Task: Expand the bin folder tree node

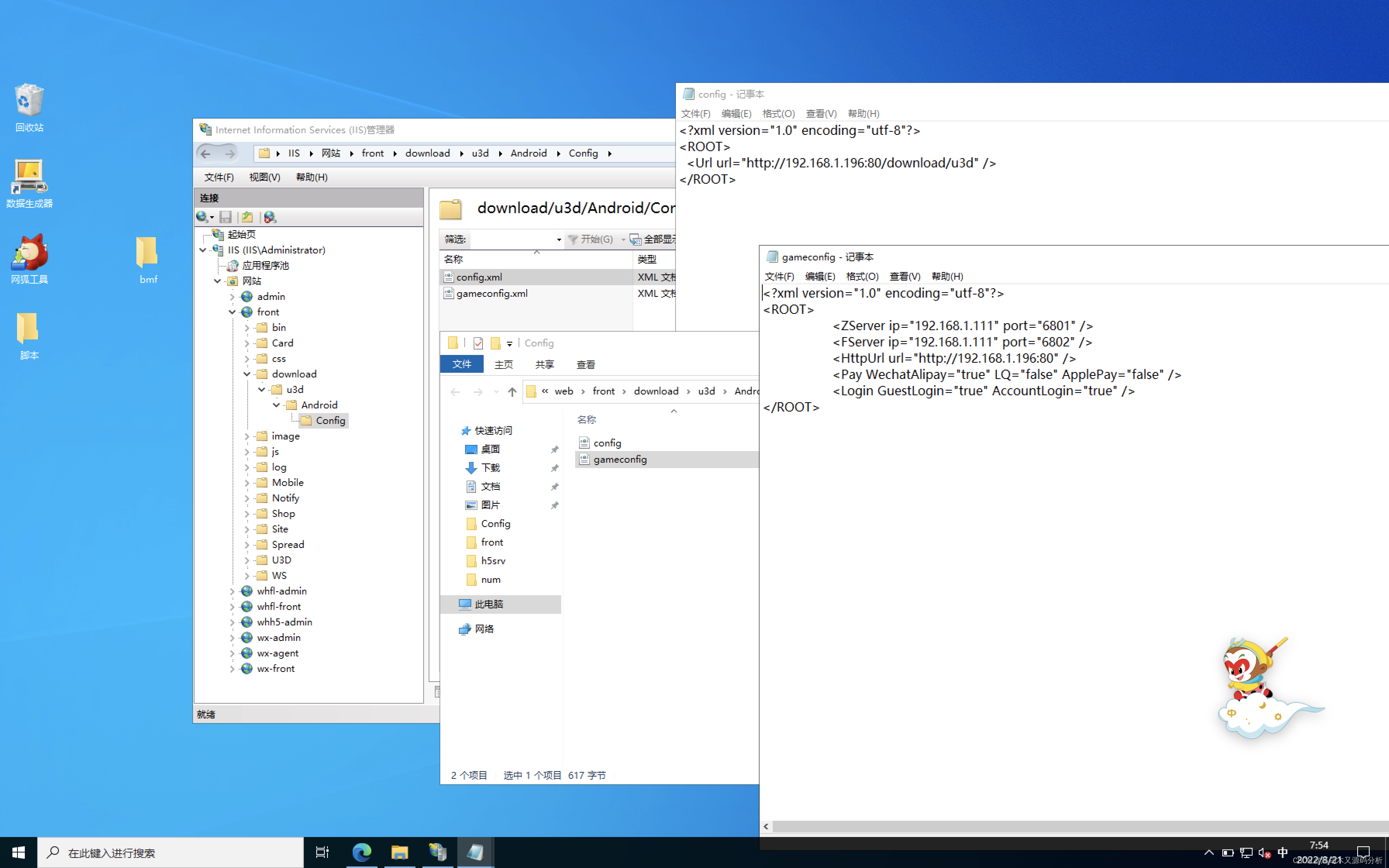Action: pos(247,328)
